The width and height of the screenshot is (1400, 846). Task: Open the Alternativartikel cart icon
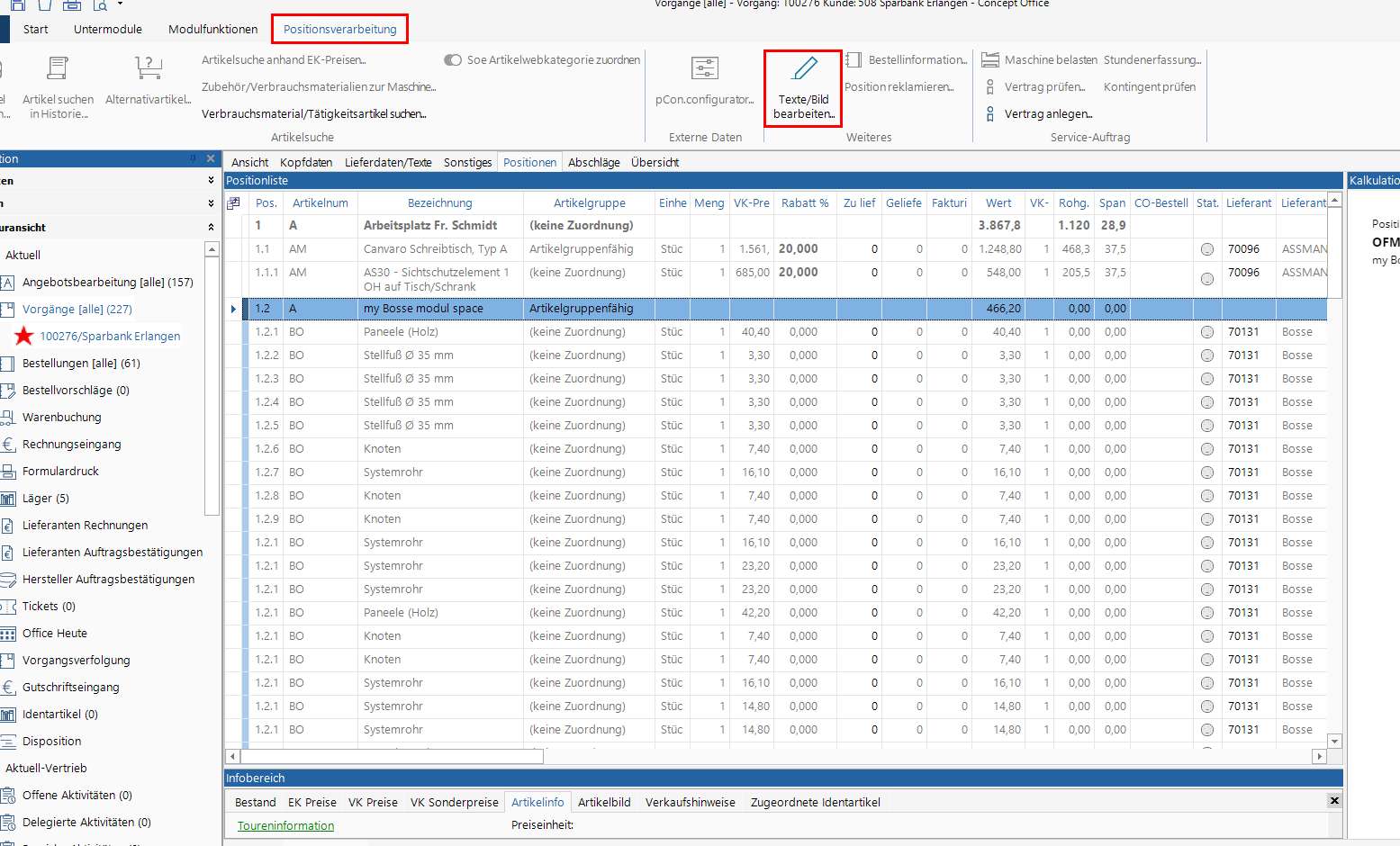tap(148, 69)
